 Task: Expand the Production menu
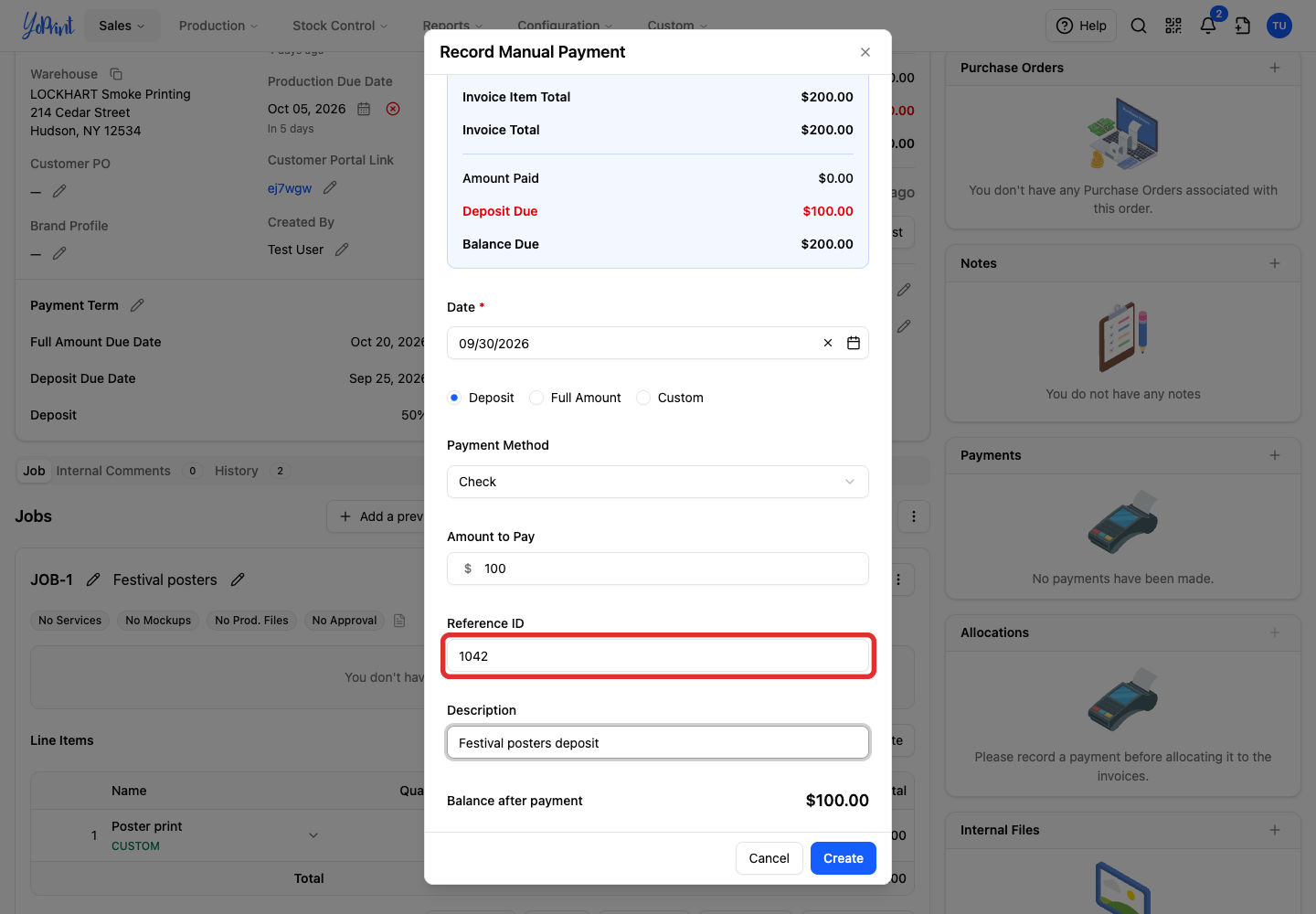pyautogui.click(x=218, y=26)
